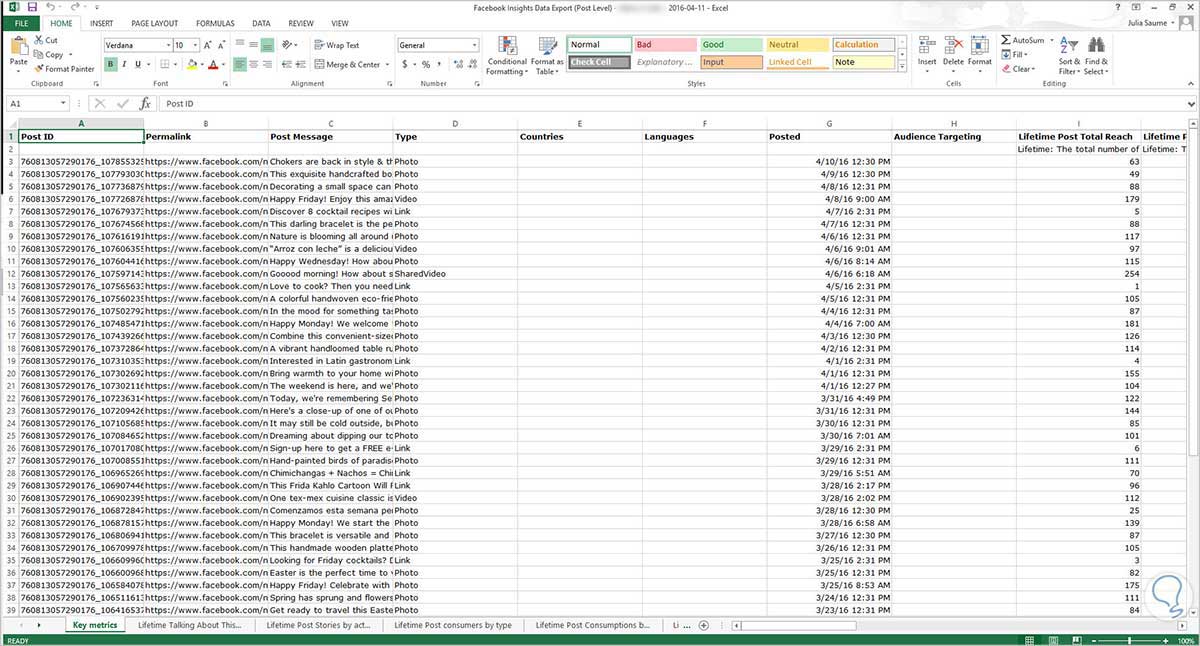Open the 'Lifetime Post consumers by type' sheet
The image size is (1200, 646).
coord(453,625)
